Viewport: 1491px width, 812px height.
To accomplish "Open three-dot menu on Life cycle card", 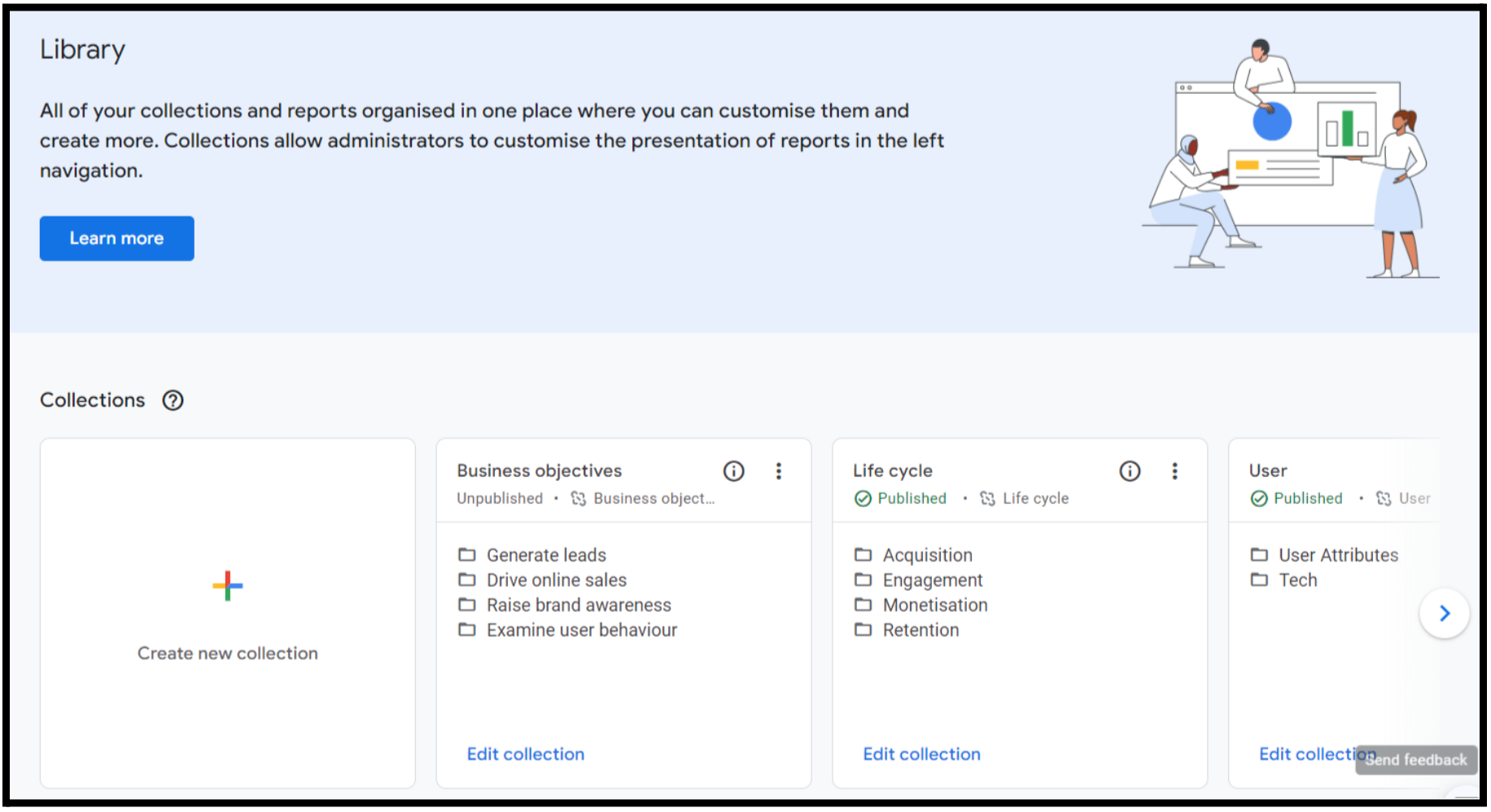I will 1174,471.
